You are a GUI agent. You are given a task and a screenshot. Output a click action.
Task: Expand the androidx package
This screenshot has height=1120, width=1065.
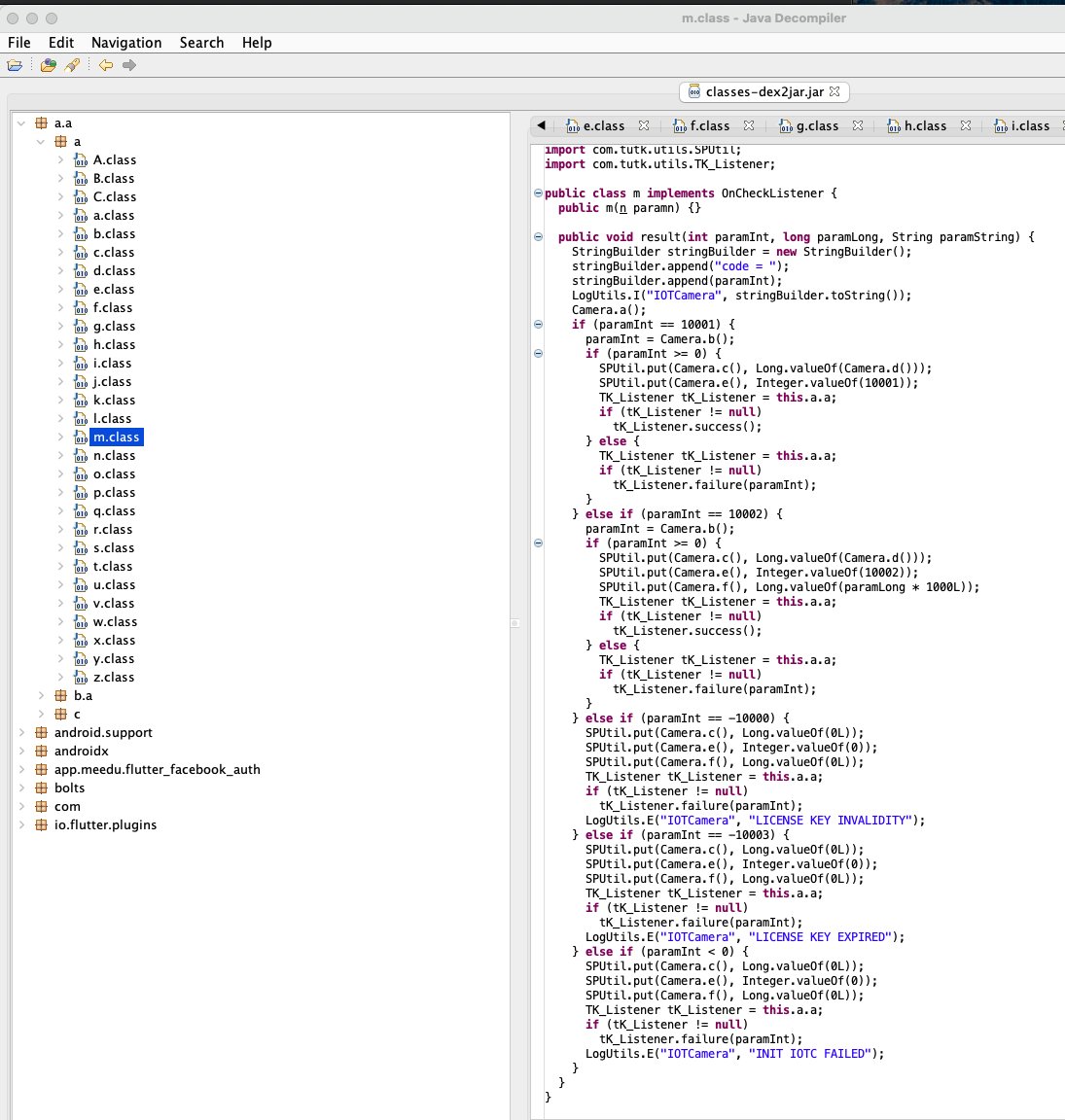(21, 752)
